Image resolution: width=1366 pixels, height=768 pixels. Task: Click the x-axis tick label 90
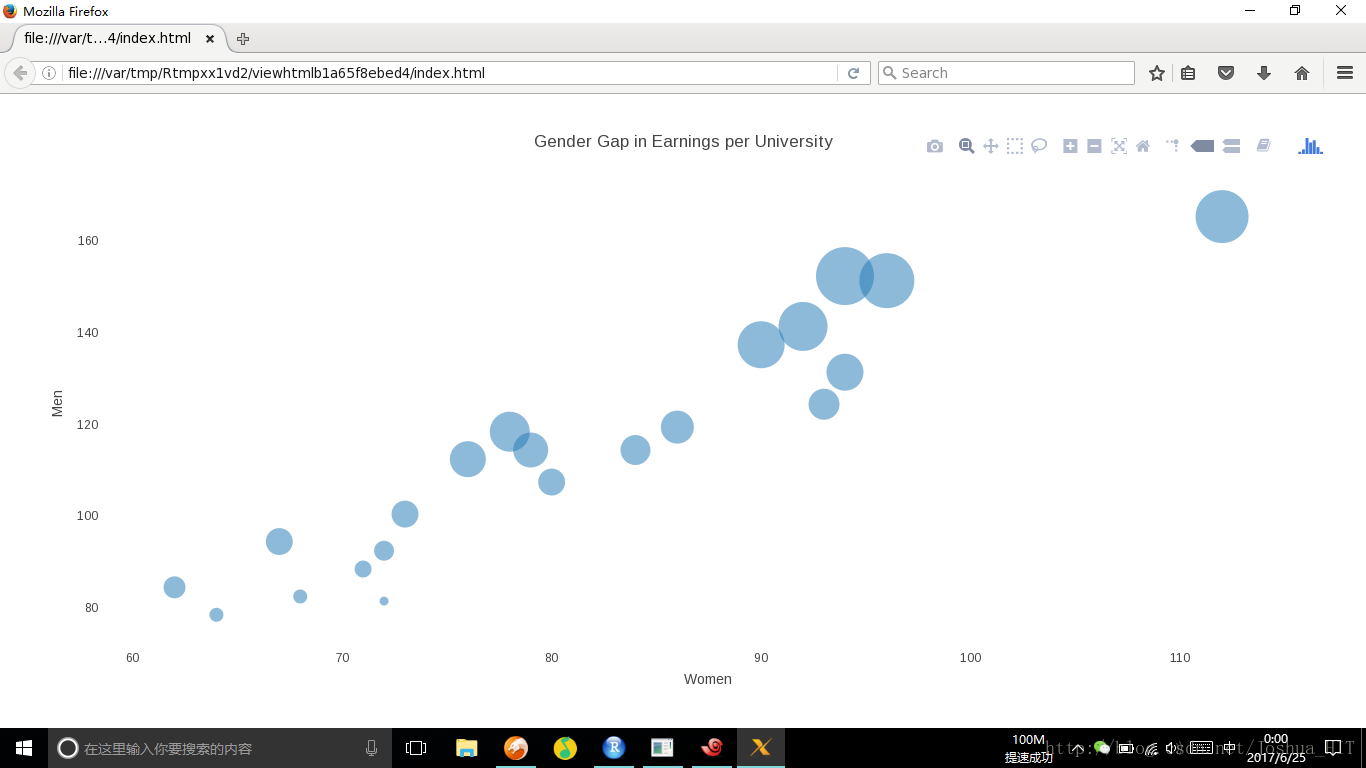(x=761, y=658)
